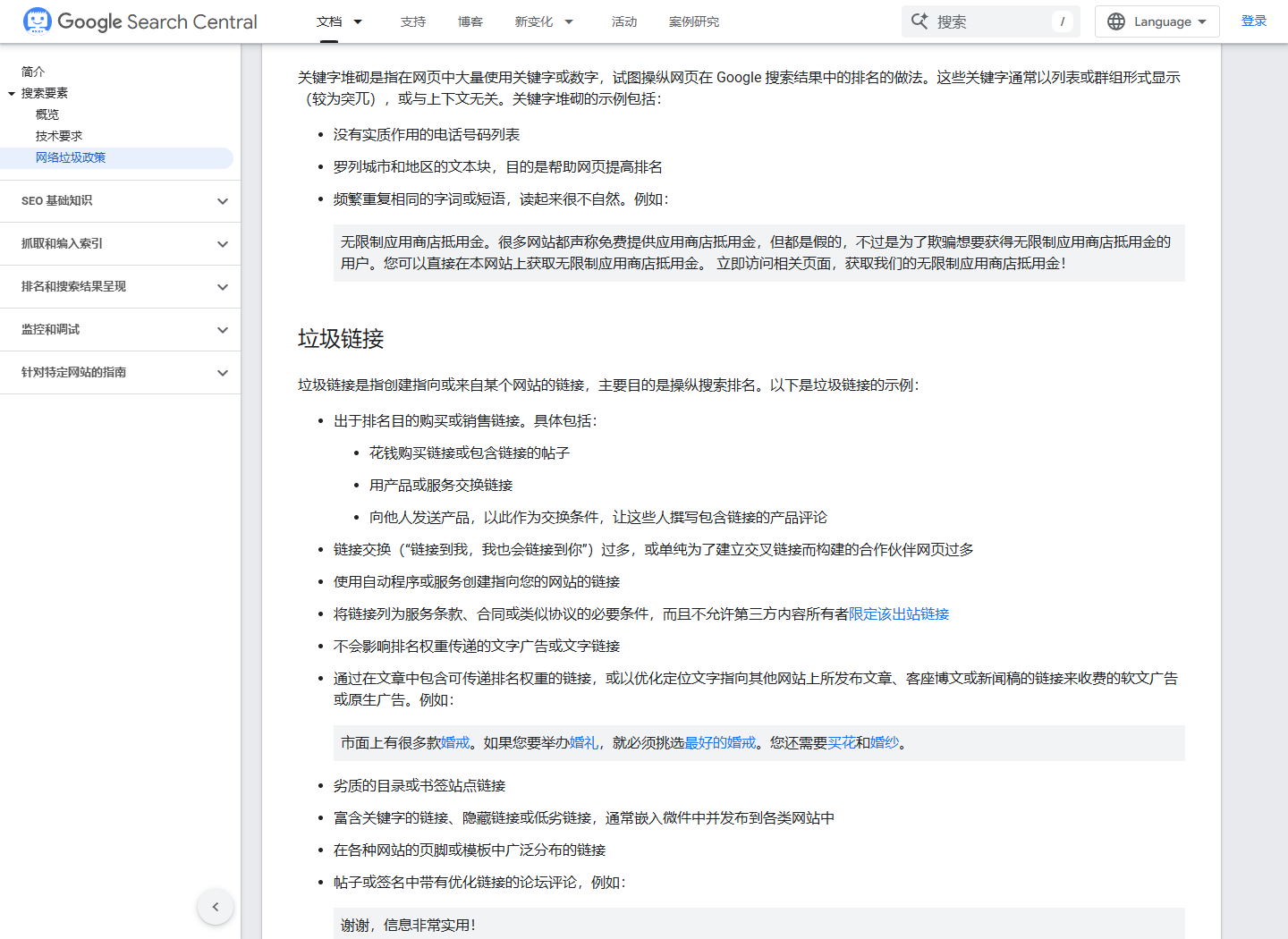This screenshot has width=1288, height=939.
Task: Collapse the 搜索要素 tree section
Action: click(x=12, y=93)
